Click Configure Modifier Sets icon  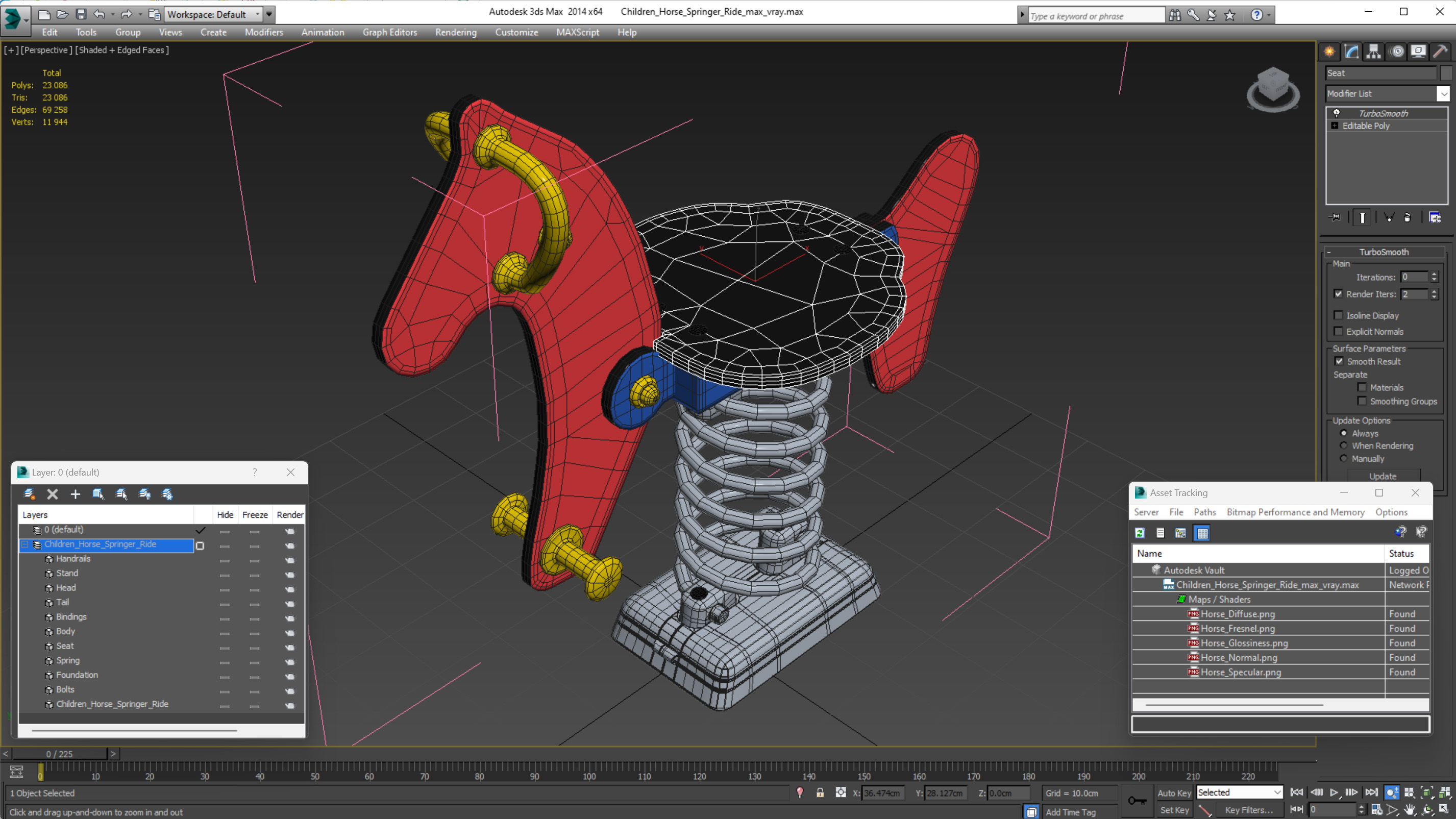(1435, 217)
